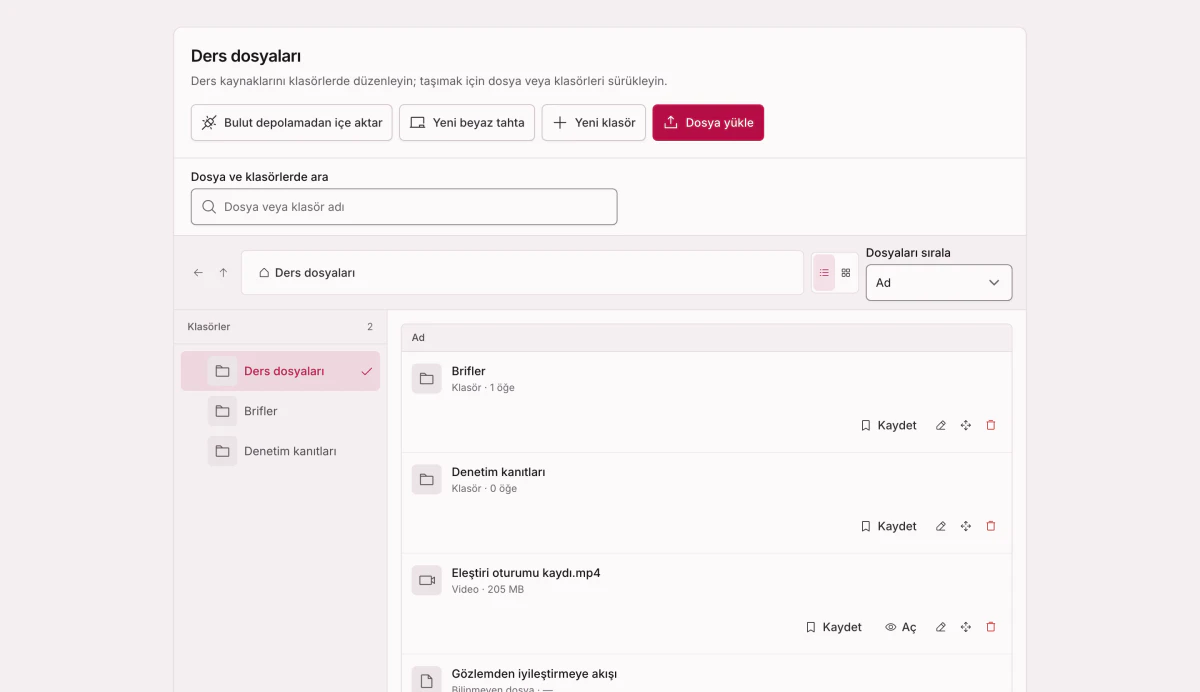
Task: Click Ders dosyaları breadcrumb text
Action: pyautogui.click(x=315, y=273)
